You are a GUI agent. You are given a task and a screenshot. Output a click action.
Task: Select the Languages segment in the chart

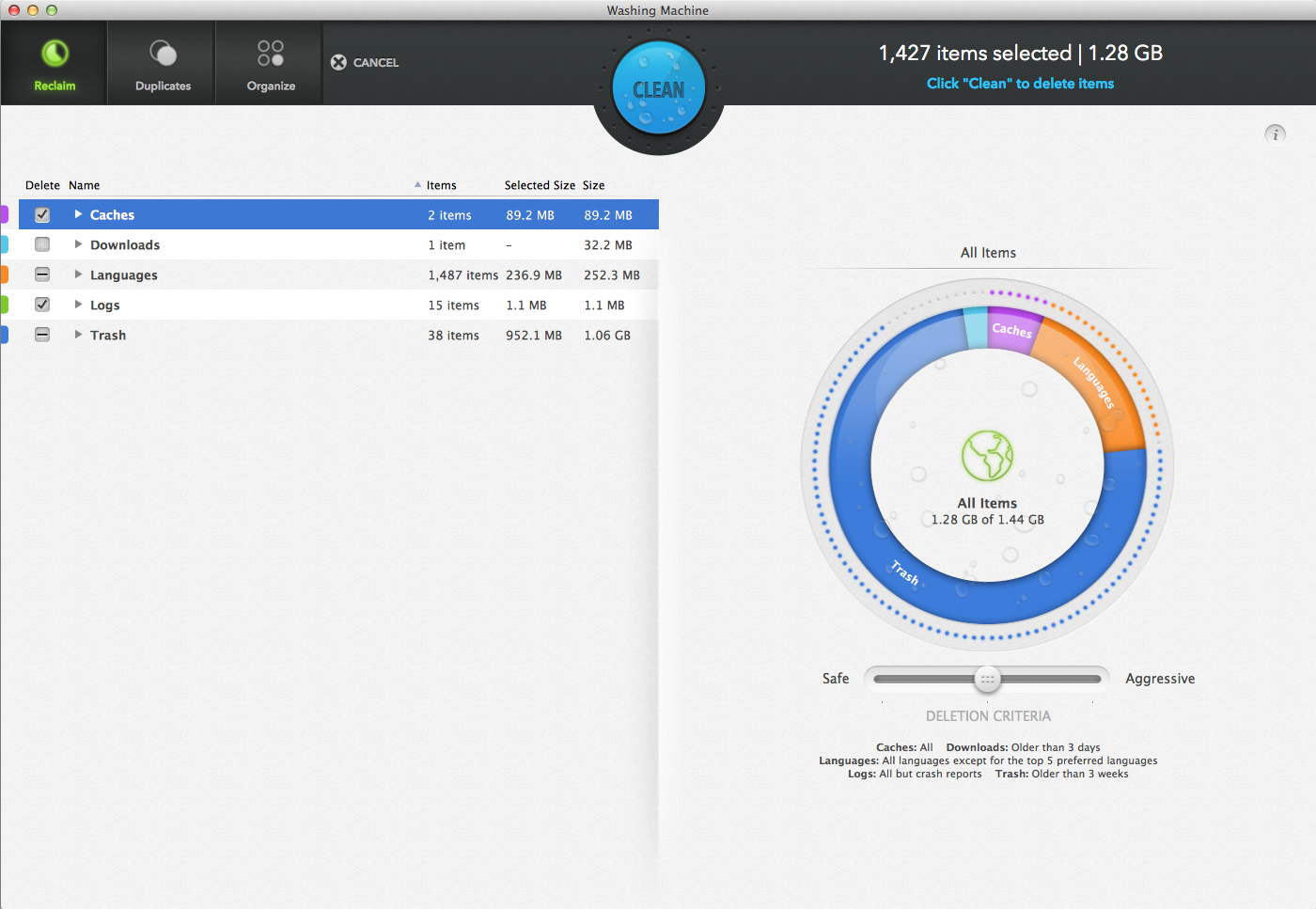pyautogui.click(x=1095, y=384)
